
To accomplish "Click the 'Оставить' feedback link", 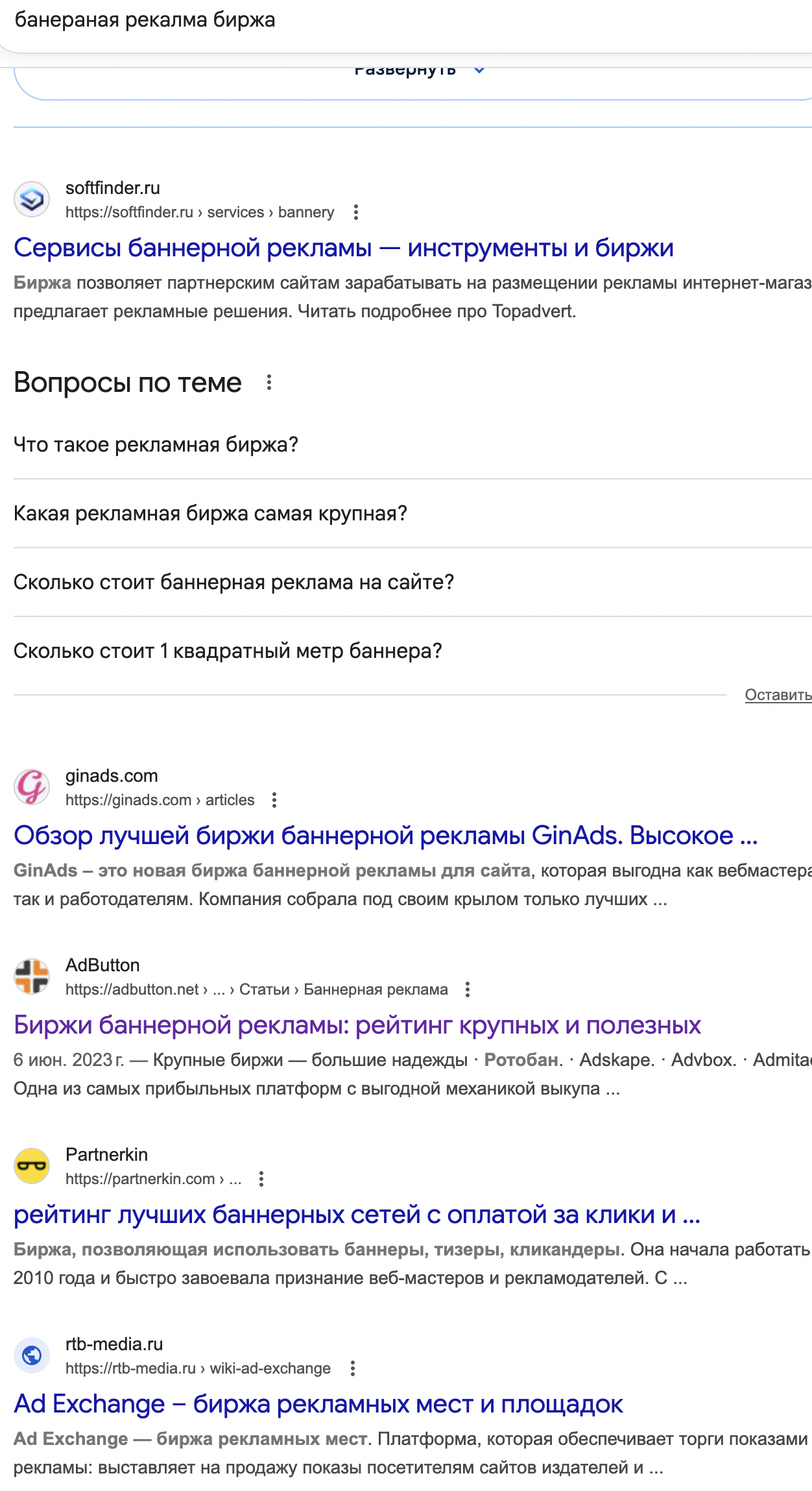I will [x=778, y=695].
